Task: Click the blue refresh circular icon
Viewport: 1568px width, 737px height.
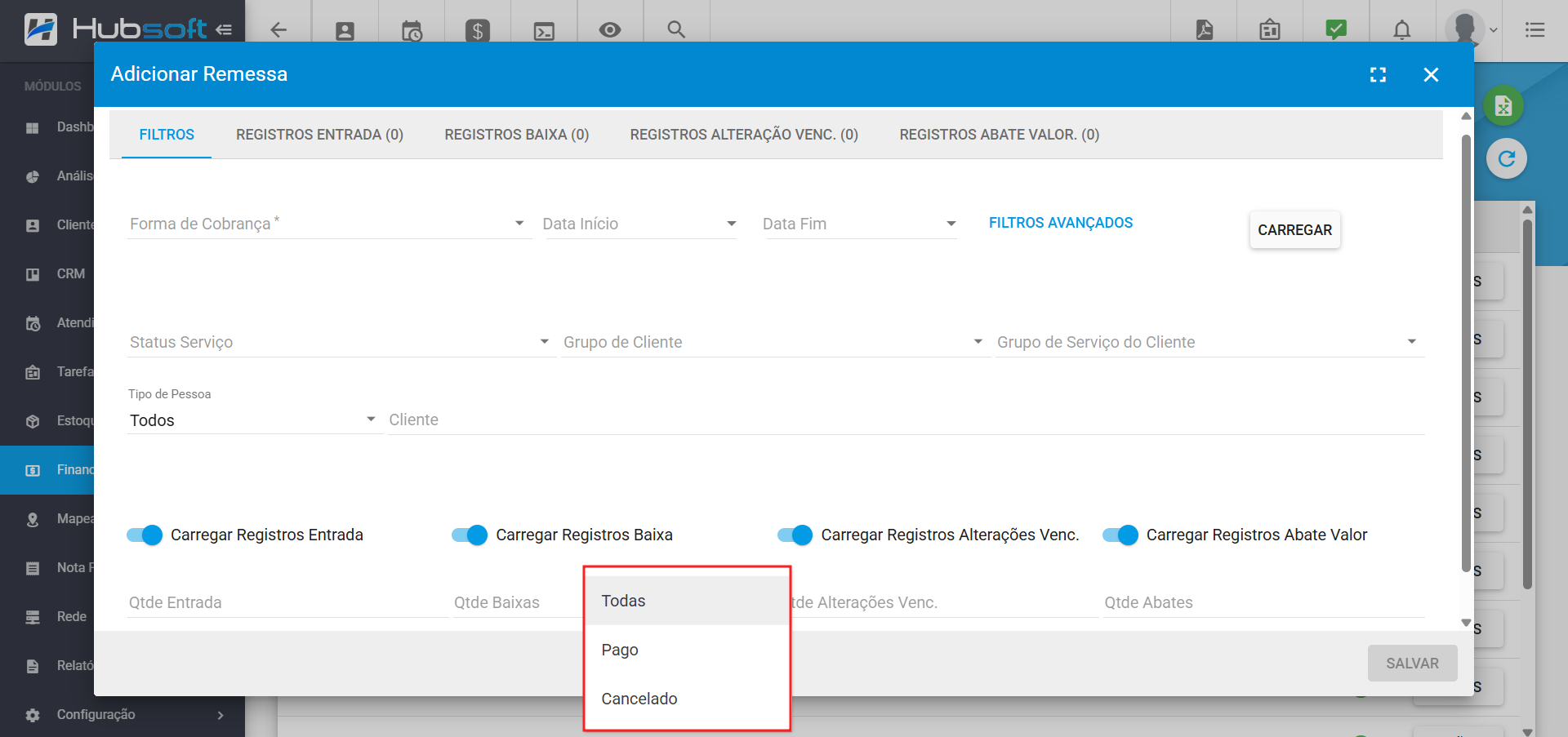Action: pos(1506,159)
